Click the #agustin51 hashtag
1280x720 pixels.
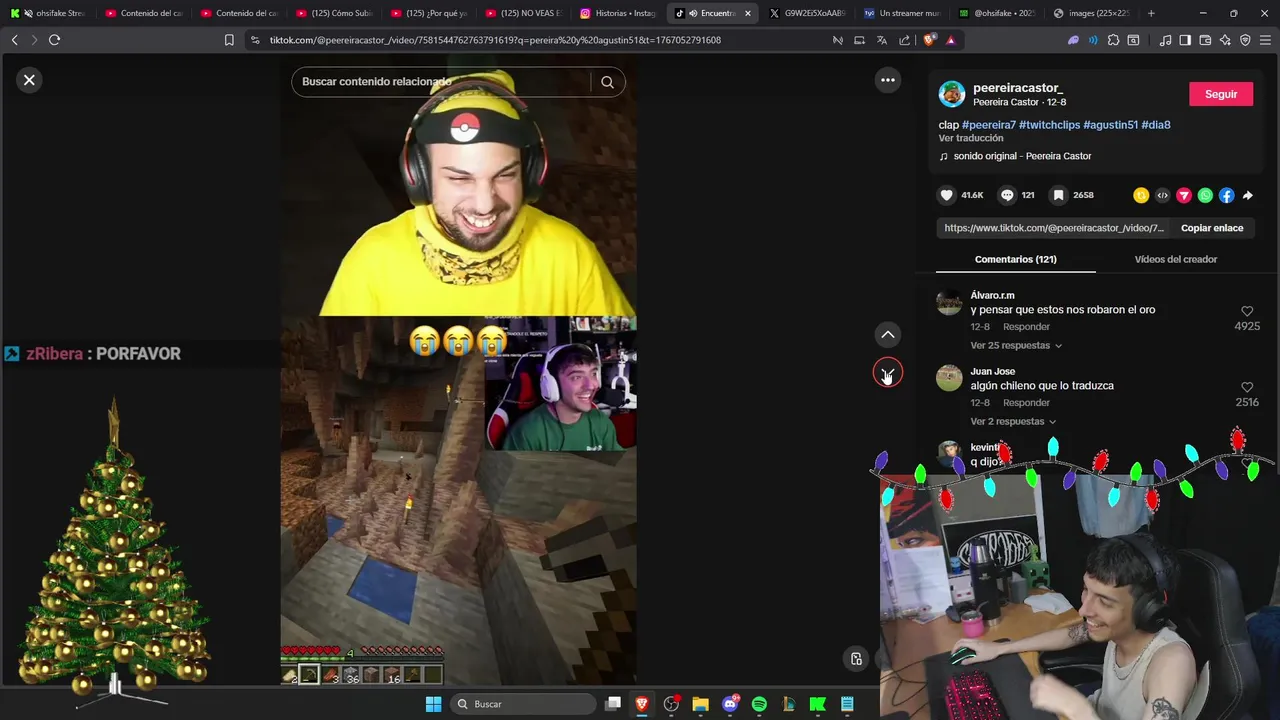click(x=1110, y=125)
